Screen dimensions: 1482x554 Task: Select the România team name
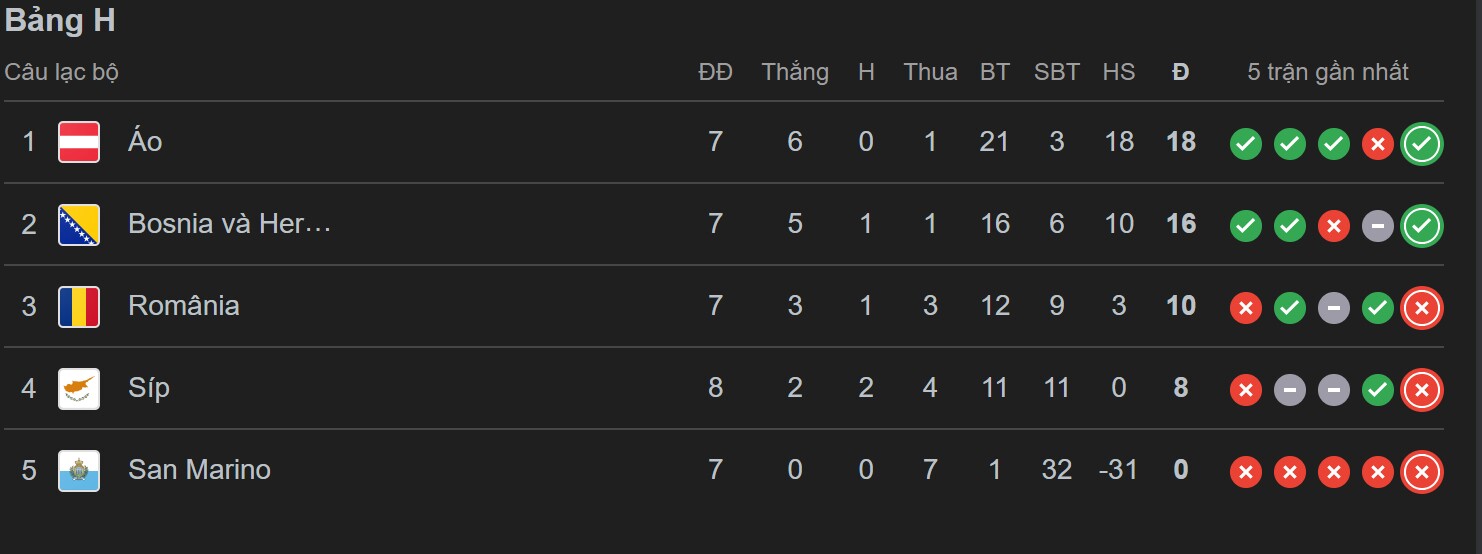[x=184, y=306]
